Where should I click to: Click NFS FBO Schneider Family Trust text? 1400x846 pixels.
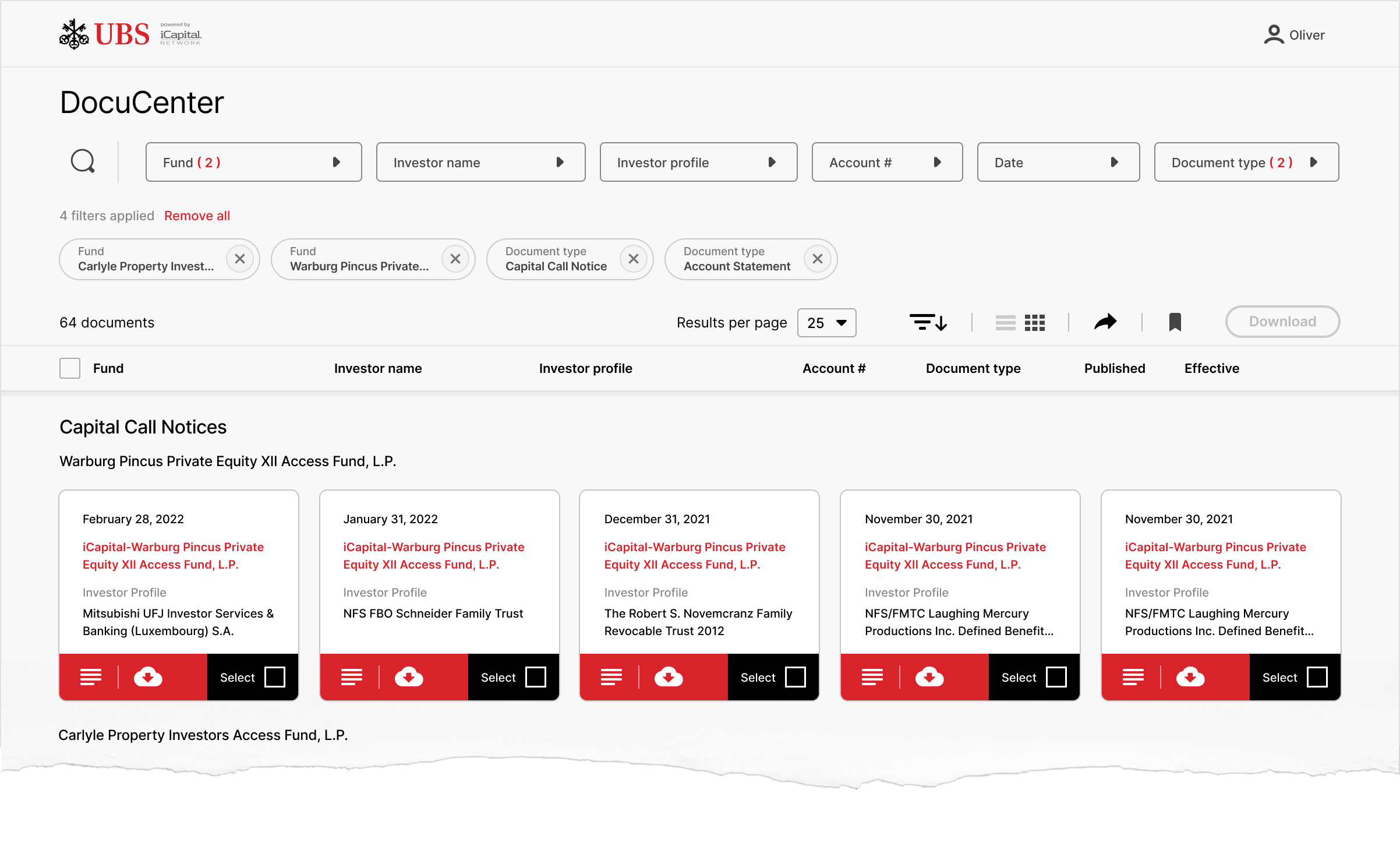[x=433, y=614]
